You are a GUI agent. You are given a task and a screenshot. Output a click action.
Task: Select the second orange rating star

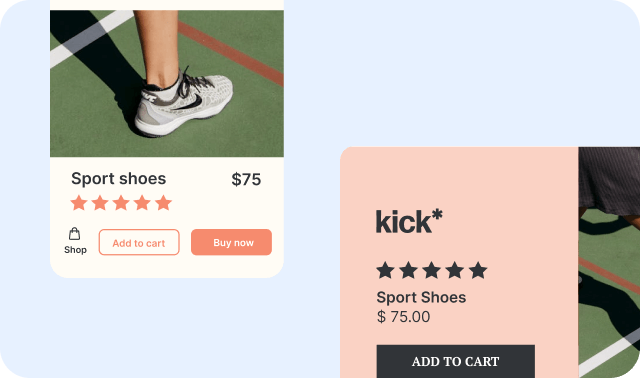coord(100,203)
